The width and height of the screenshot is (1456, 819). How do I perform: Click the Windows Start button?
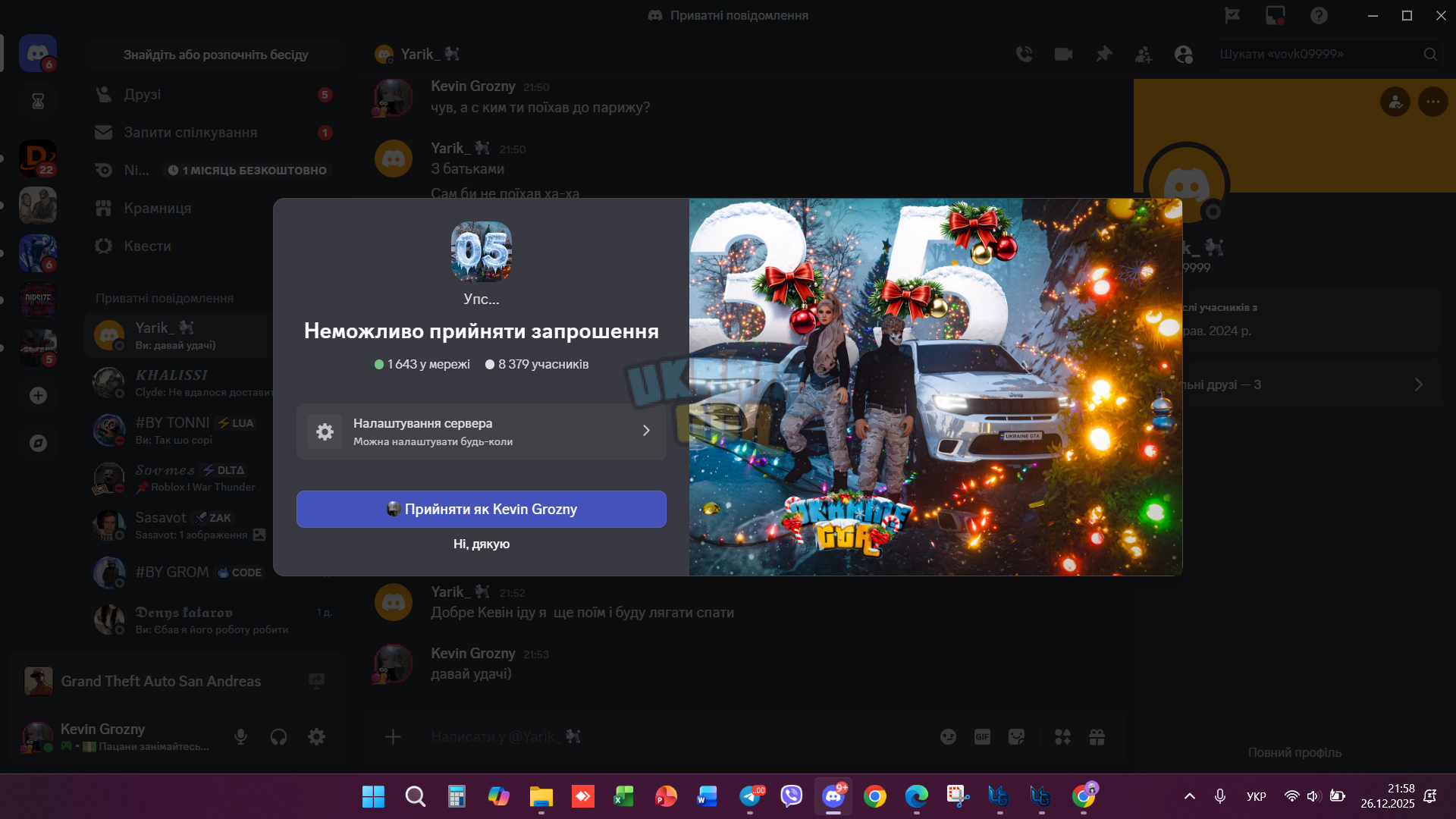coord(373,796)
